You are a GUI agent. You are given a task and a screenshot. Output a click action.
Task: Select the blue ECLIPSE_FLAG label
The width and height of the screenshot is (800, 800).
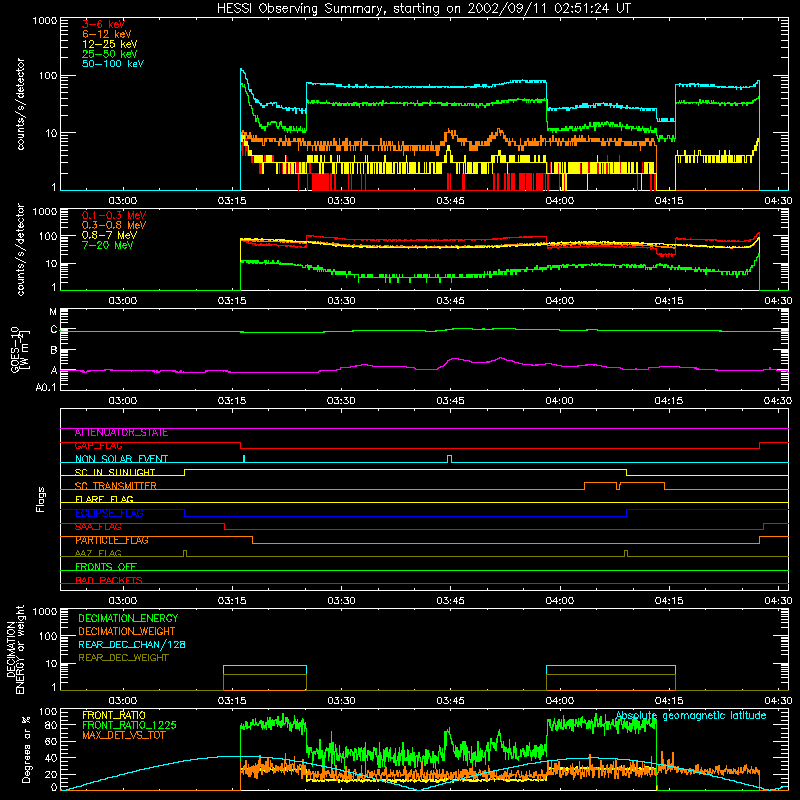pos(109,513)
